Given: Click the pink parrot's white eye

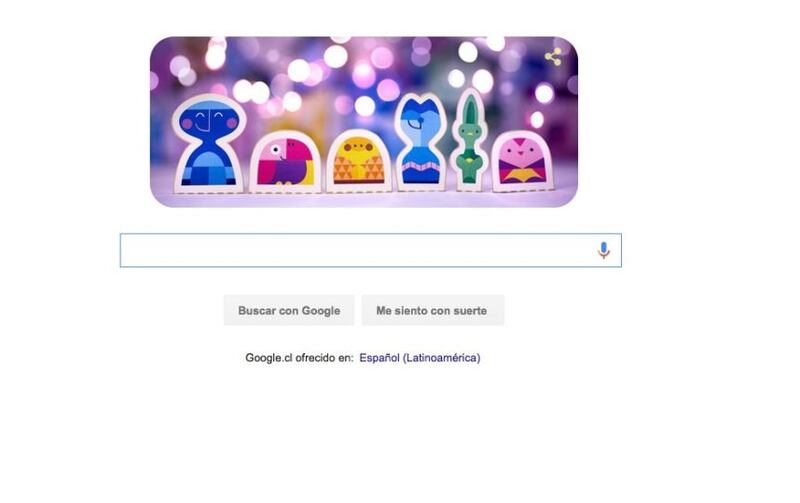Looking at the screenshot, I should pos(276,150).
